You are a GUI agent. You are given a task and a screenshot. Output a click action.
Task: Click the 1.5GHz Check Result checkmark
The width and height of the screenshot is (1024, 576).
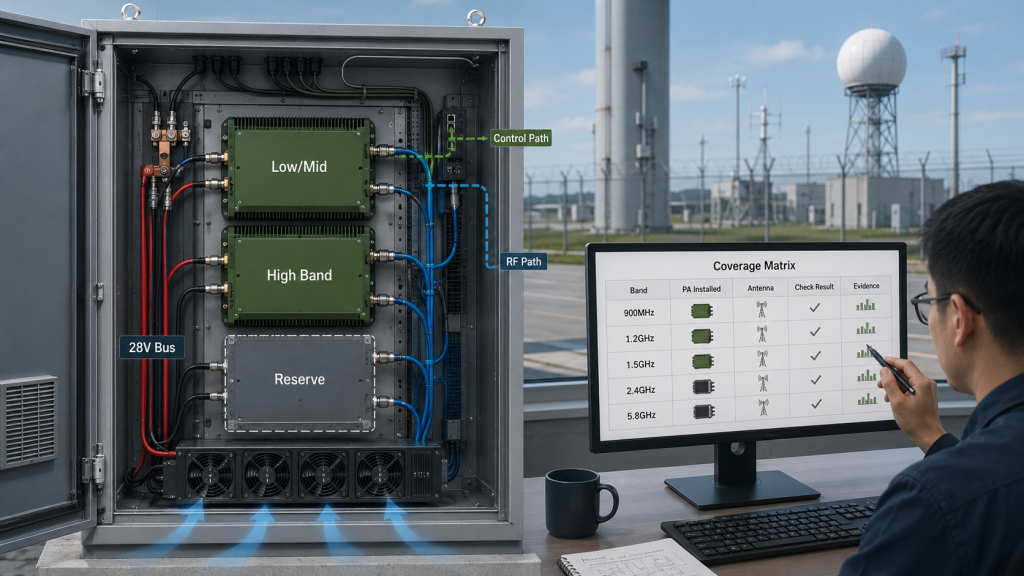815,356
